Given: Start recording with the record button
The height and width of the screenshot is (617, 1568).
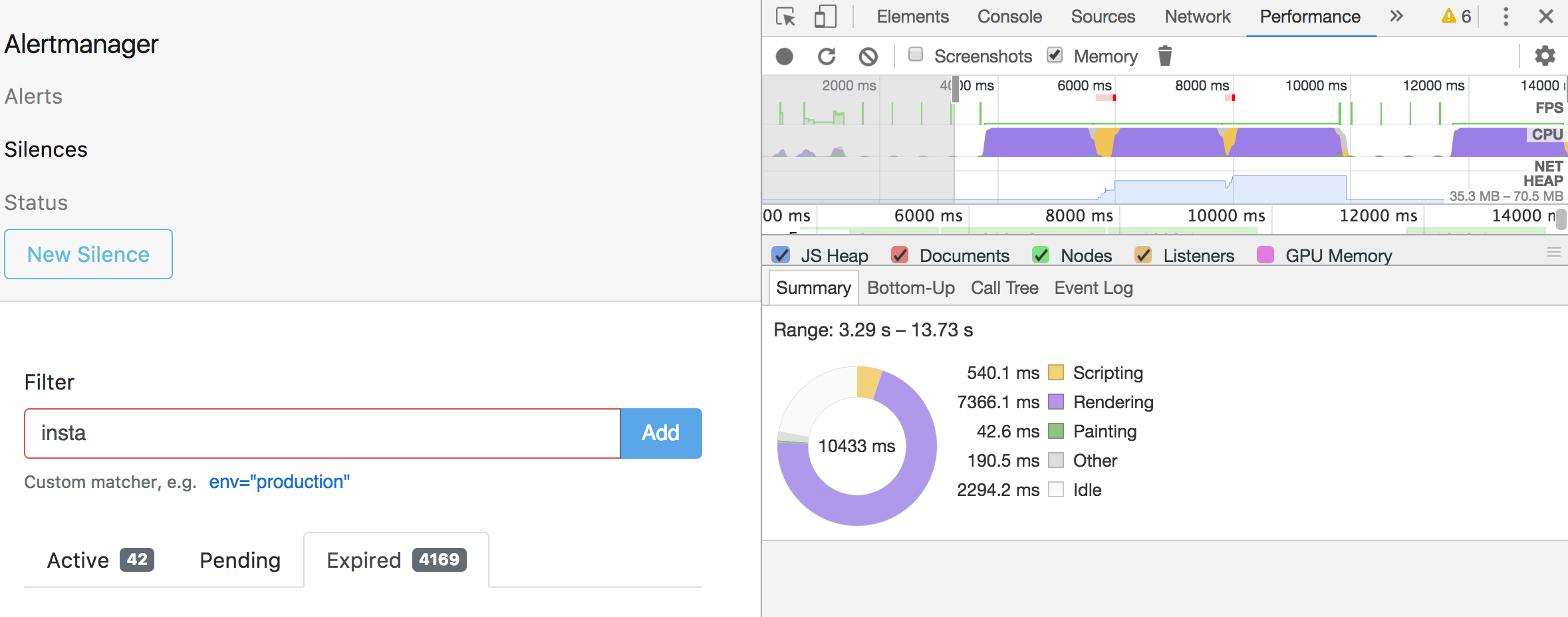Looking at the screenshot, I should point(785,57).
